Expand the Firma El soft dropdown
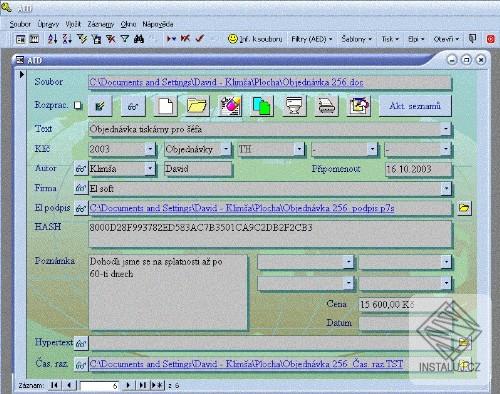 [x=446, y=189]
